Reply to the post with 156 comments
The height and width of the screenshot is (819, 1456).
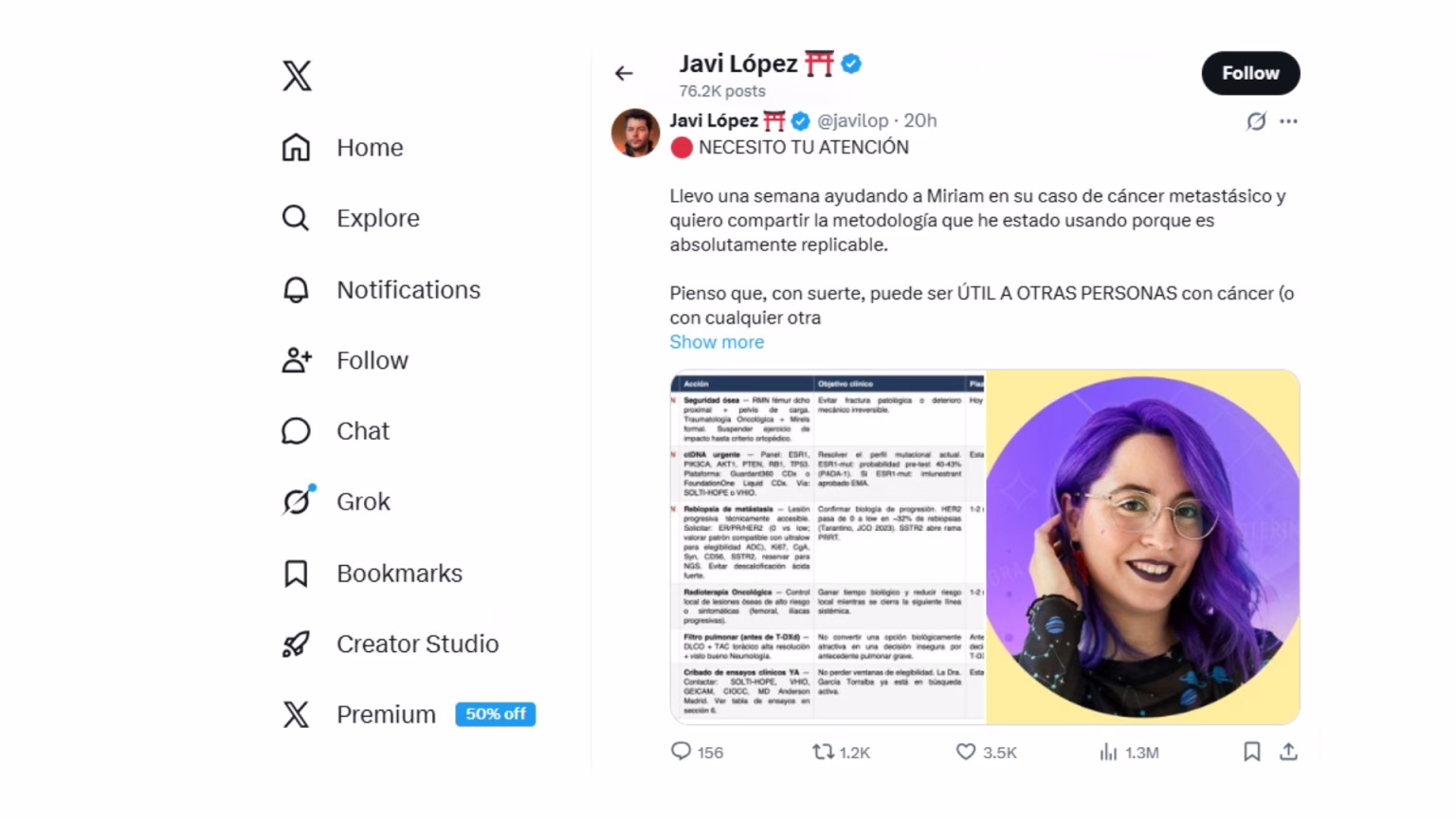tap(697, 752)
